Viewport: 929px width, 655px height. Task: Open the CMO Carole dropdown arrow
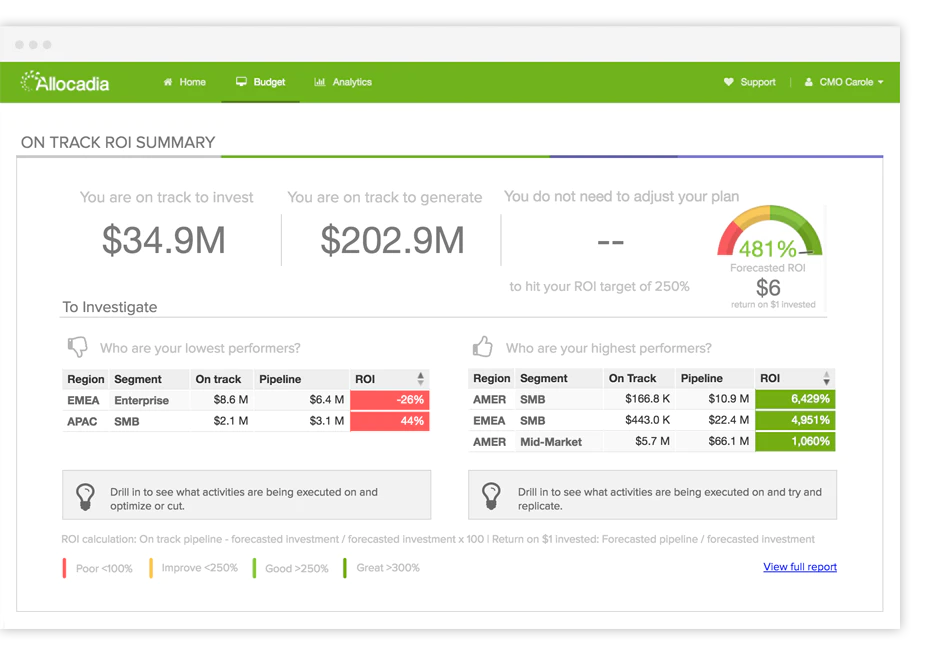click(881, 82)
